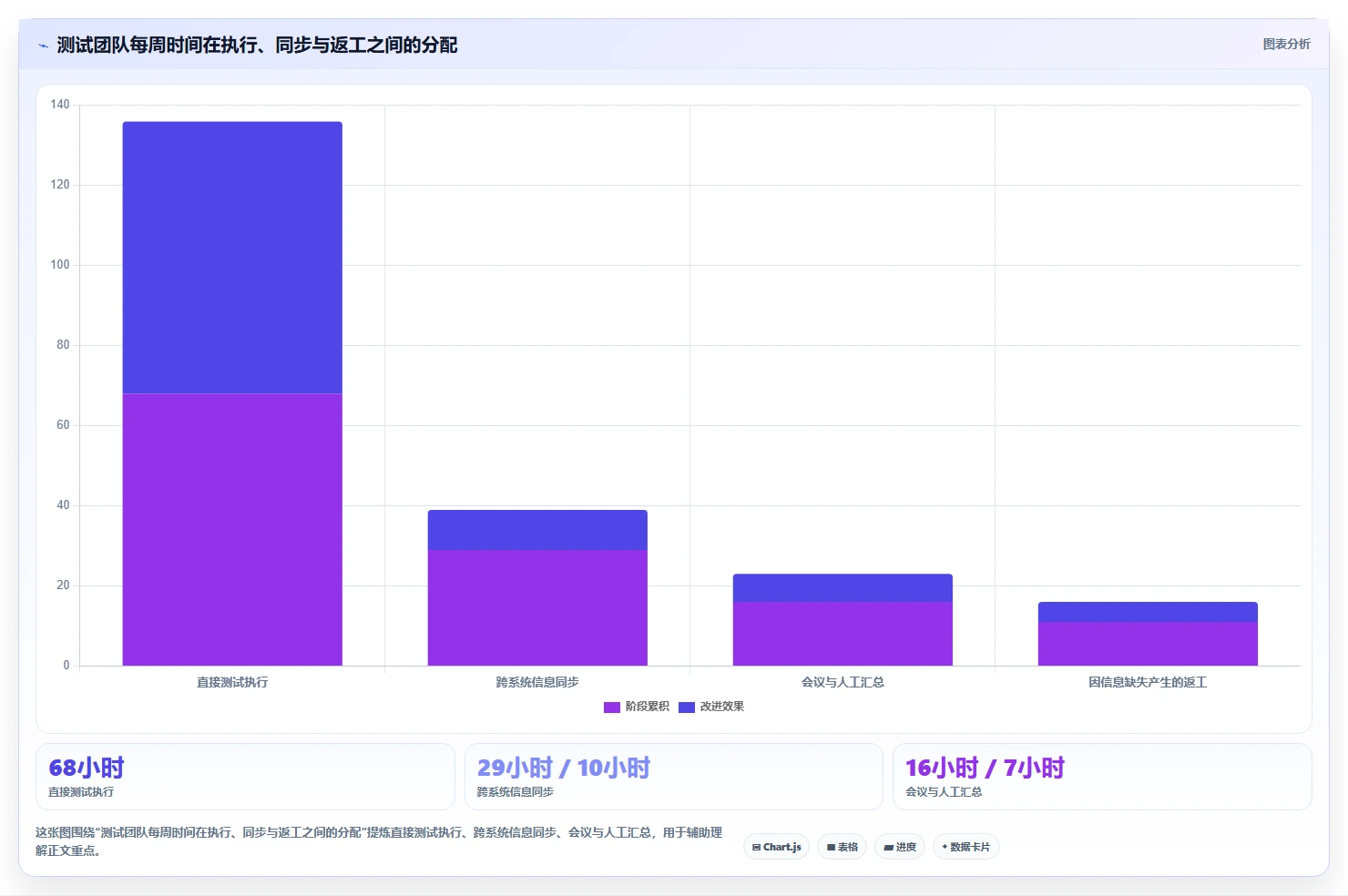
Task: Click the blue 直接测试执行 bar segment
Action: pyautogui.click(x=232, y=258)
